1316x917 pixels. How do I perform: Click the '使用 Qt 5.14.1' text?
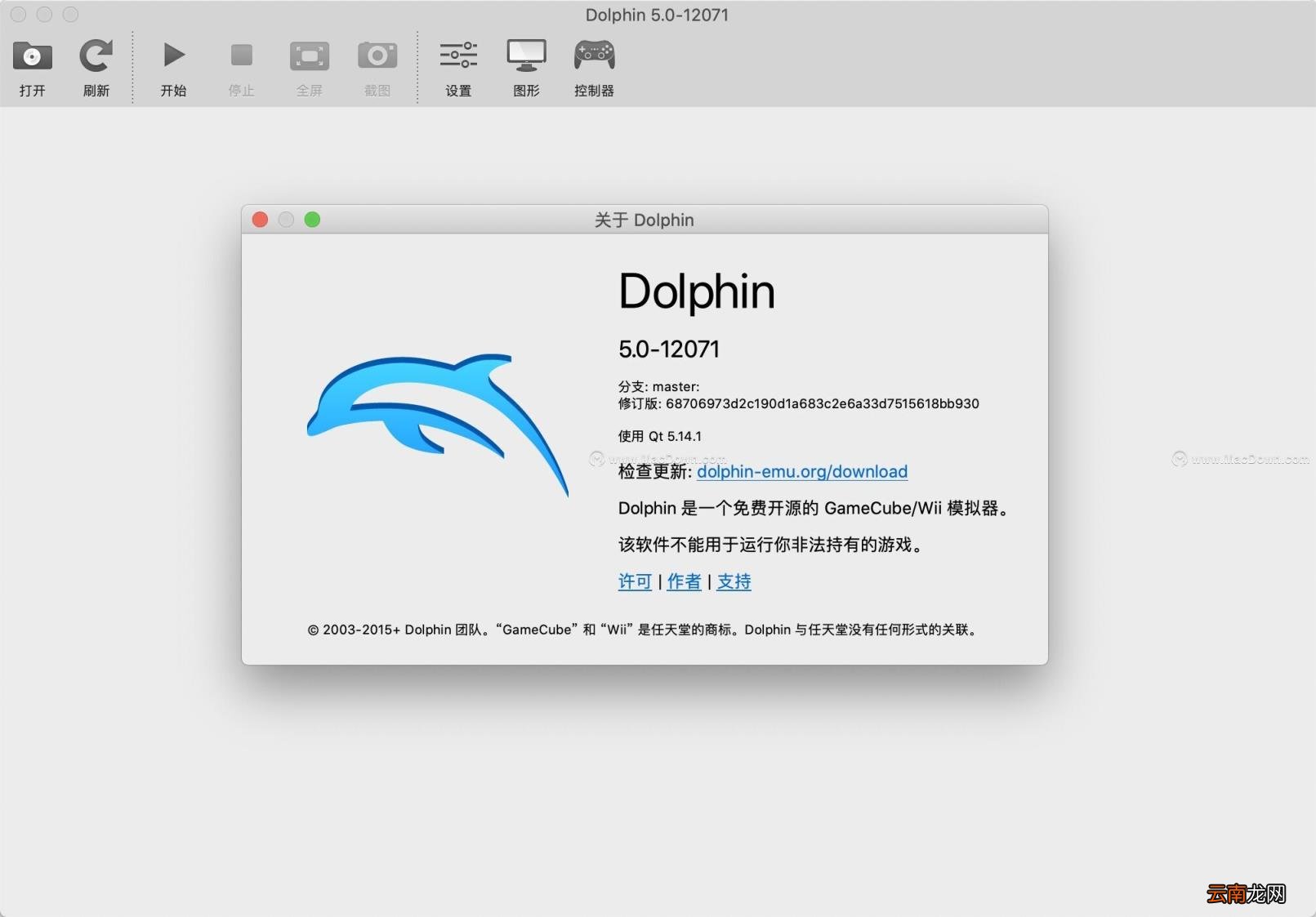[x=659, y=436]
